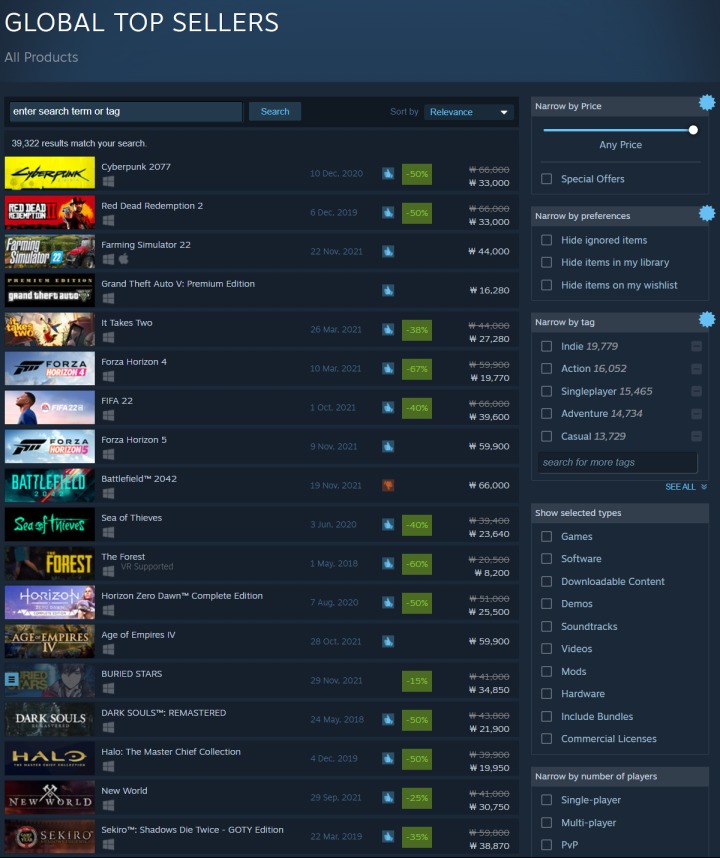The image size is (720, 858).
Task: Click the Windows platform icon under Forza Horizon 5
Action: [x=108, y=454]
